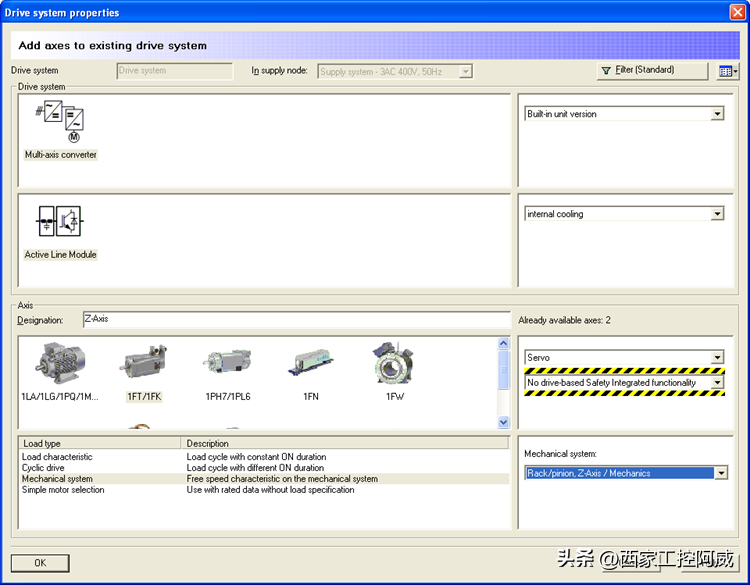Open the table view options icon
Viewport: 750px width, 585px height.
point(727,71)
